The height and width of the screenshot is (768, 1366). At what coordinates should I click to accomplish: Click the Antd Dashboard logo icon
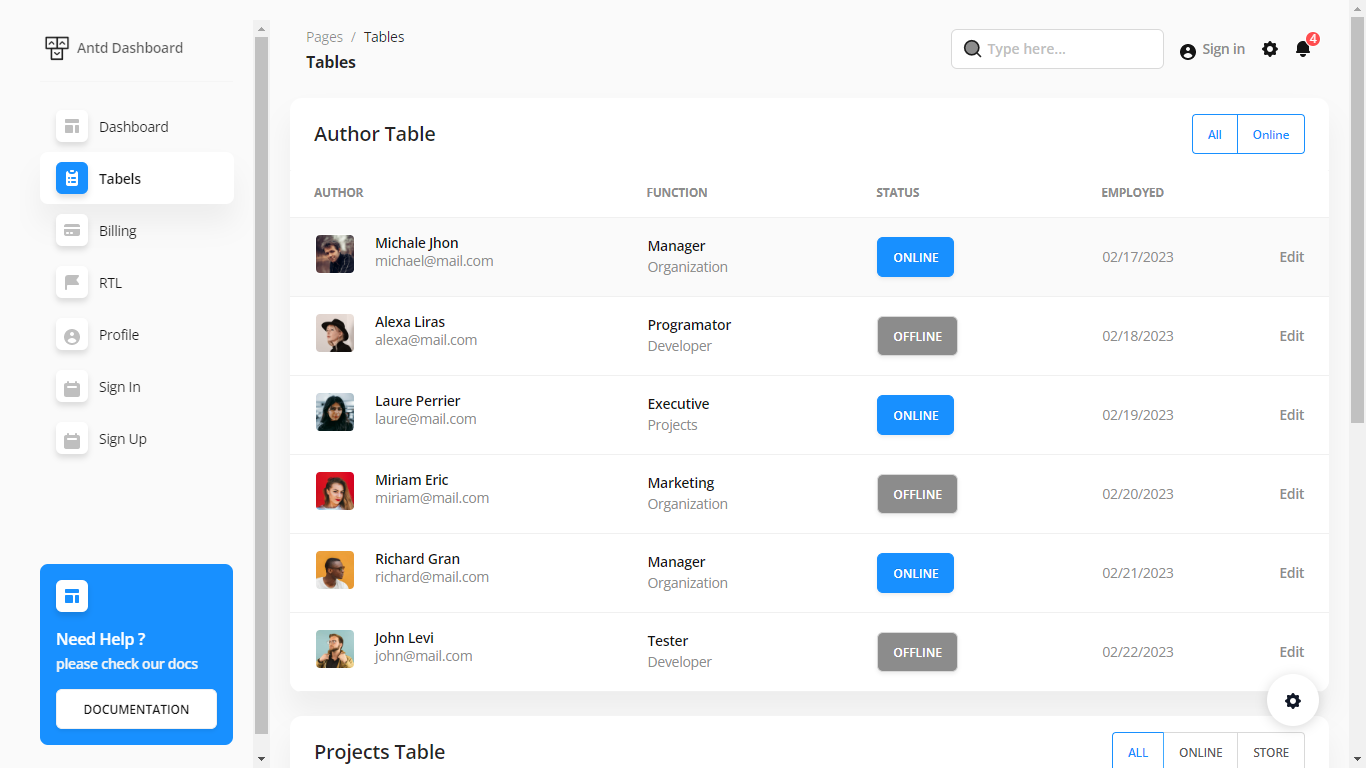coord(57,48)
